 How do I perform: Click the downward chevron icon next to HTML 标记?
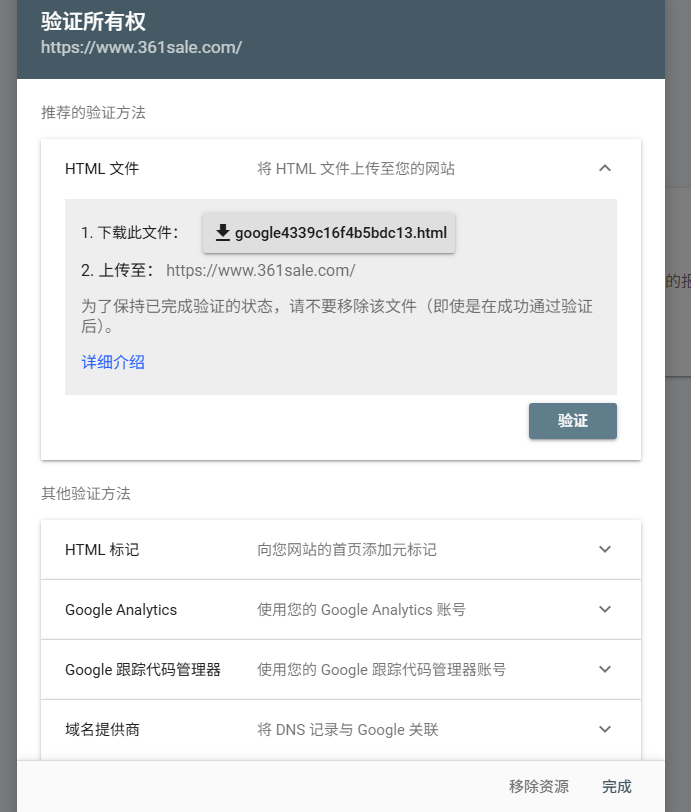coord(605,549)
